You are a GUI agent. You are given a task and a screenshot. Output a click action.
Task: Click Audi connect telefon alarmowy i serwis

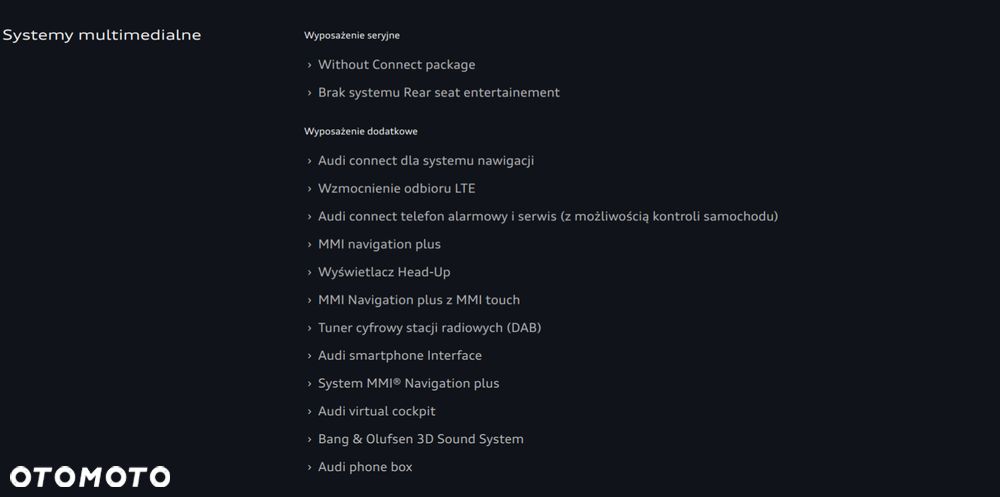[547, 216]
